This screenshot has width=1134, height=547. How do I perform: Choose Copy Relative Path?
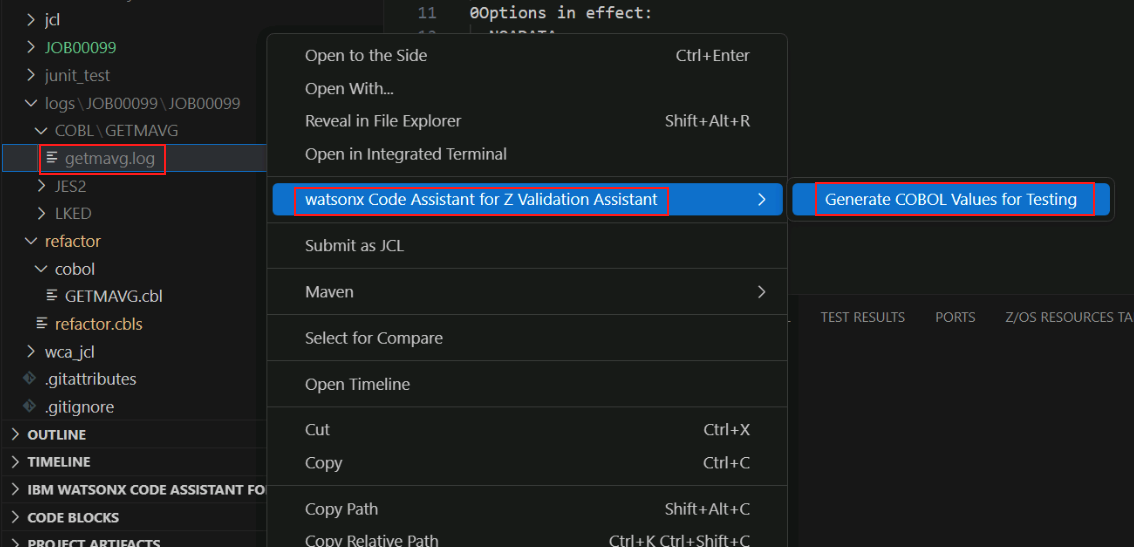point(527,539)
